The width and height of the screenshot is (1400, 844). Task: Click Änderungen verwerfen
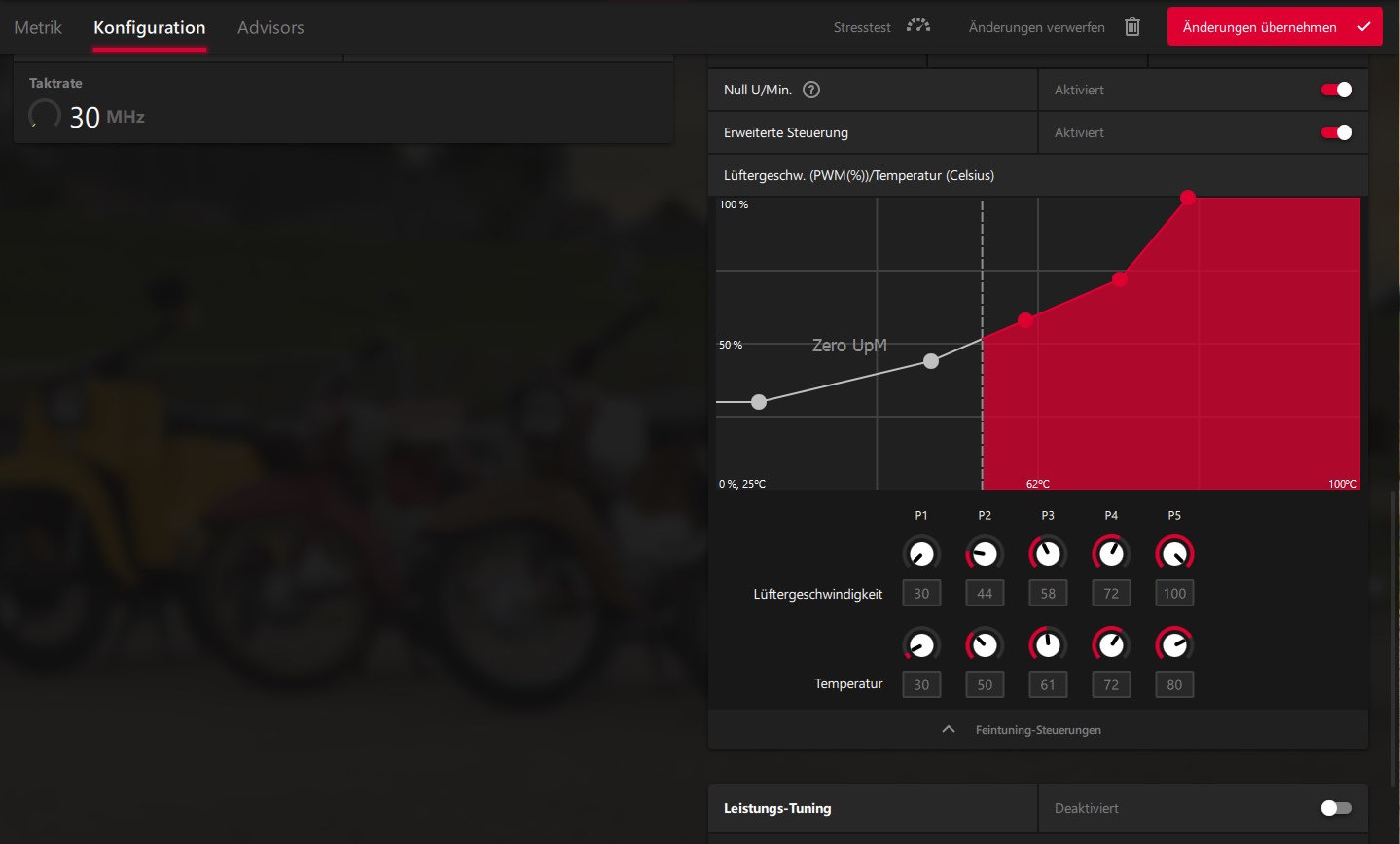pos(1055,27)
